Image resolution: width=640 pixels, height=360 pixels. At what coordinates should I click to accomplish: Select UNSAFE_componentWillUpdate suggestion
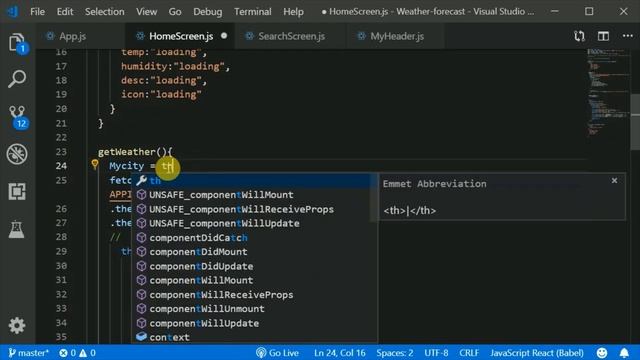[251, 223]
